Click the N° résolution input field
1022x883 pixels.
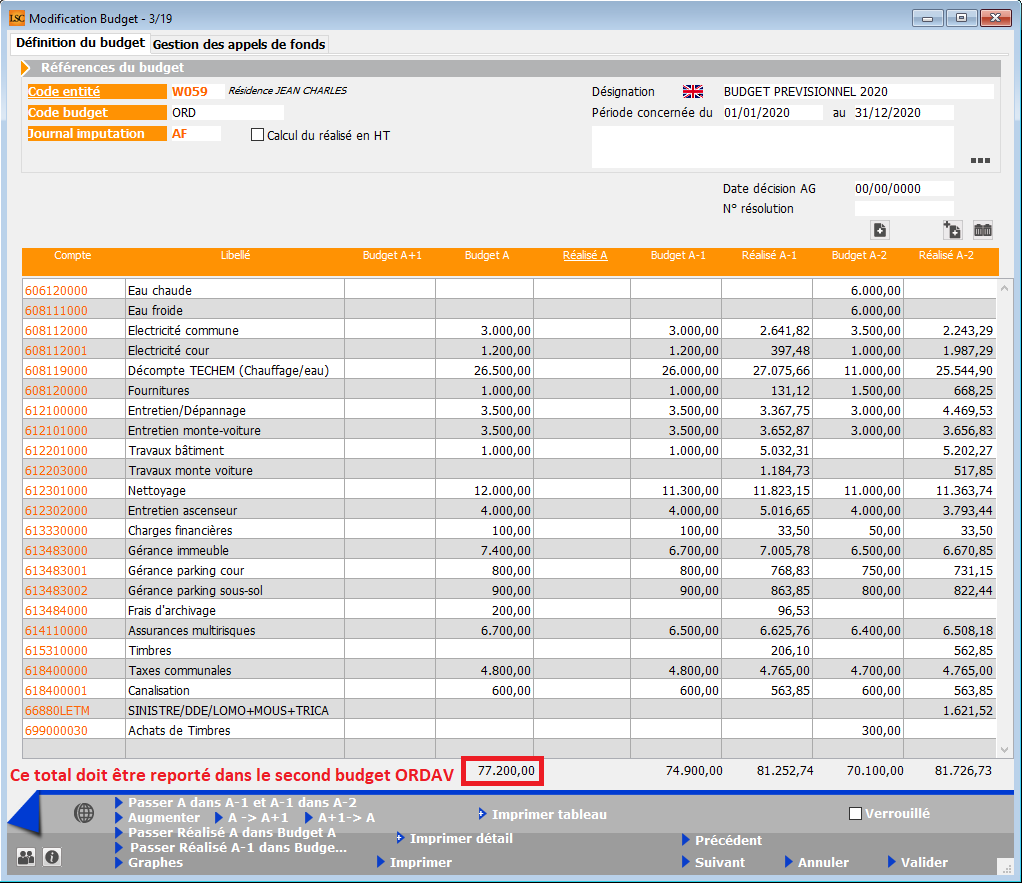pyautogui.click(x=903, y=209)
